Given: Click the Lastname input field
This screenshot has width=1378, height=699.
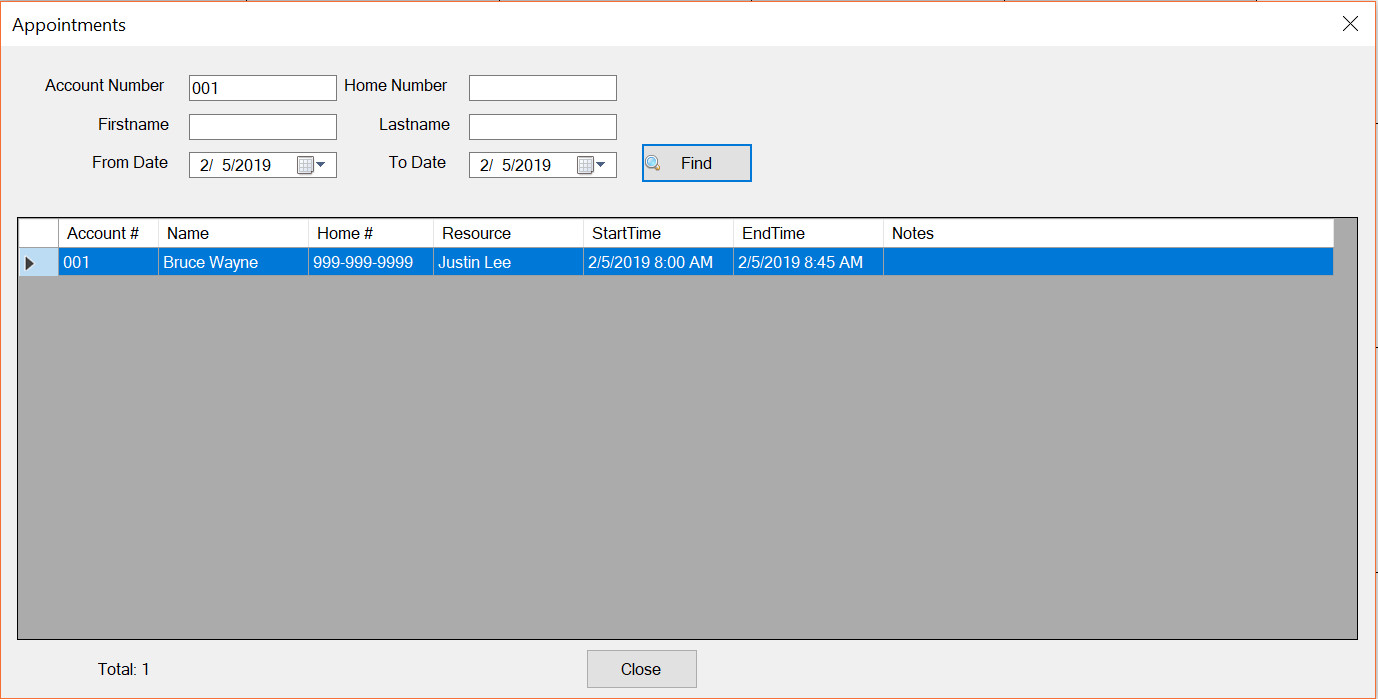Looking at the screenshot, I should 543,127.
